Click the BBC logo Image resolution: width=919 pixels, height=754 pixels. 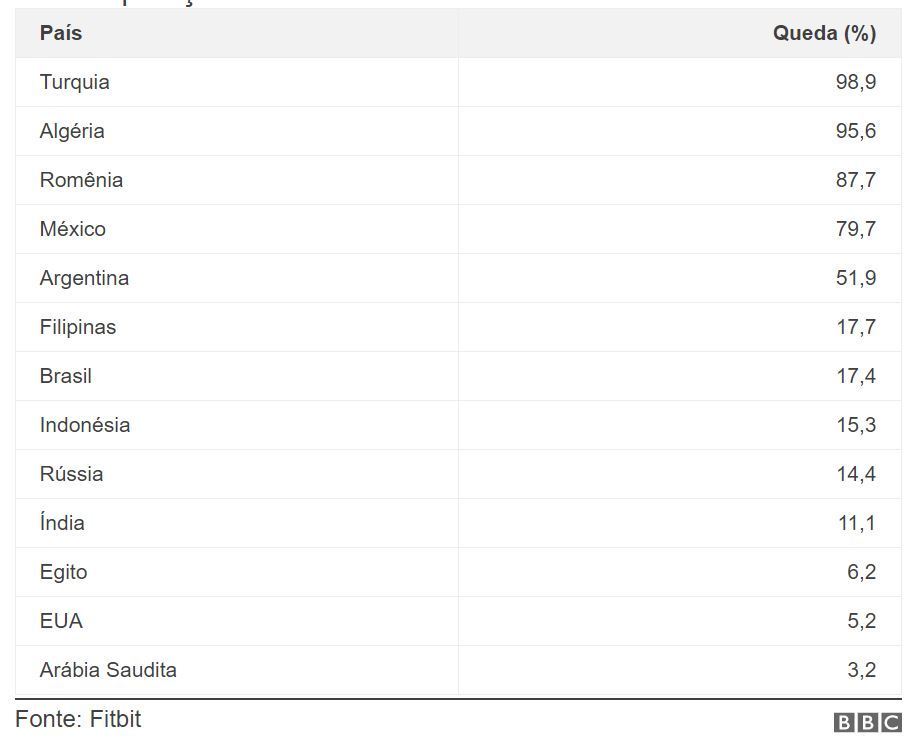click(x=867, y=722)
